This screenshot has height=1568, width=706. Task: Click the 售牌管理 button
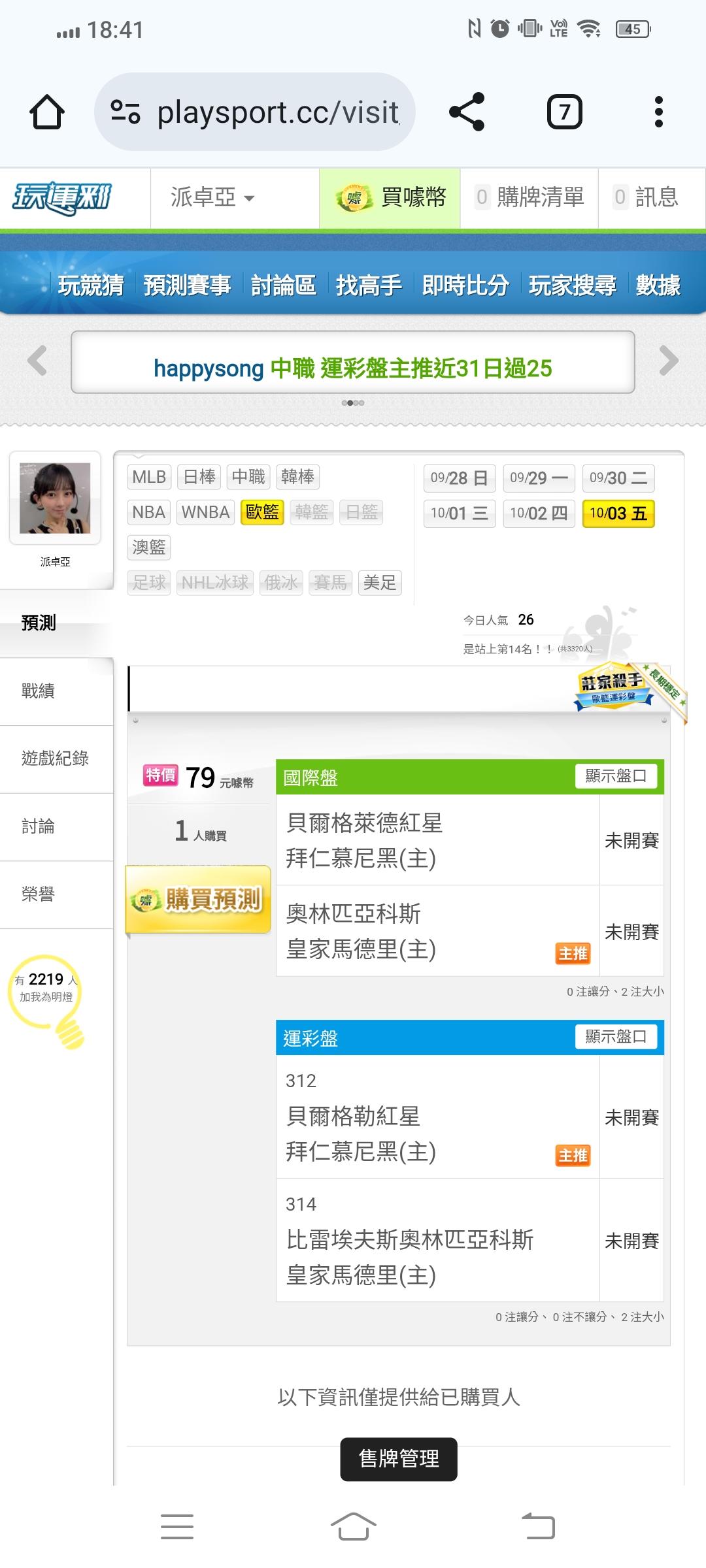click(x=399, y=1459)
